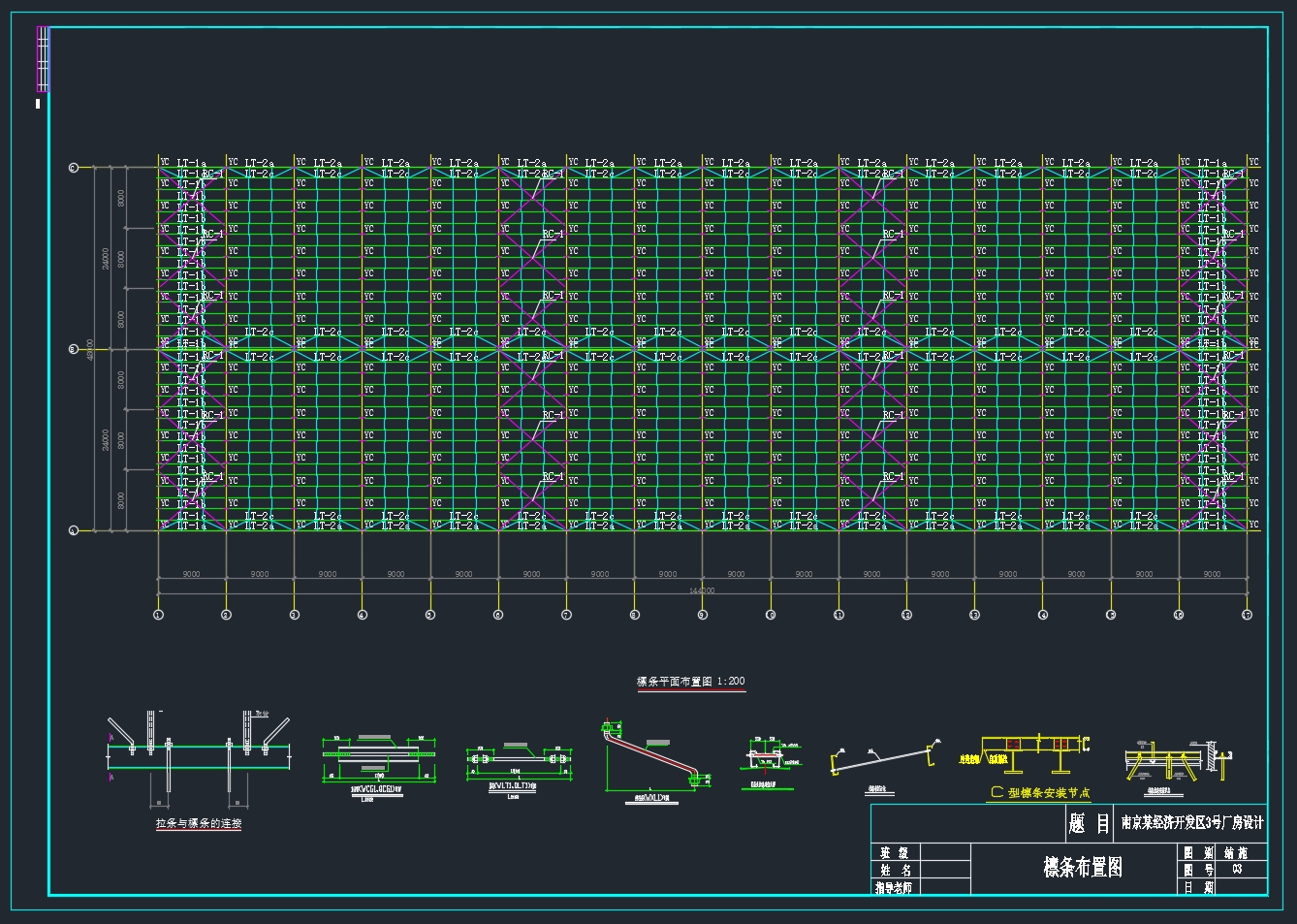Click the 指导老师 field in the title block
The image size is (1297, 924).
click(x=894, y=887)
